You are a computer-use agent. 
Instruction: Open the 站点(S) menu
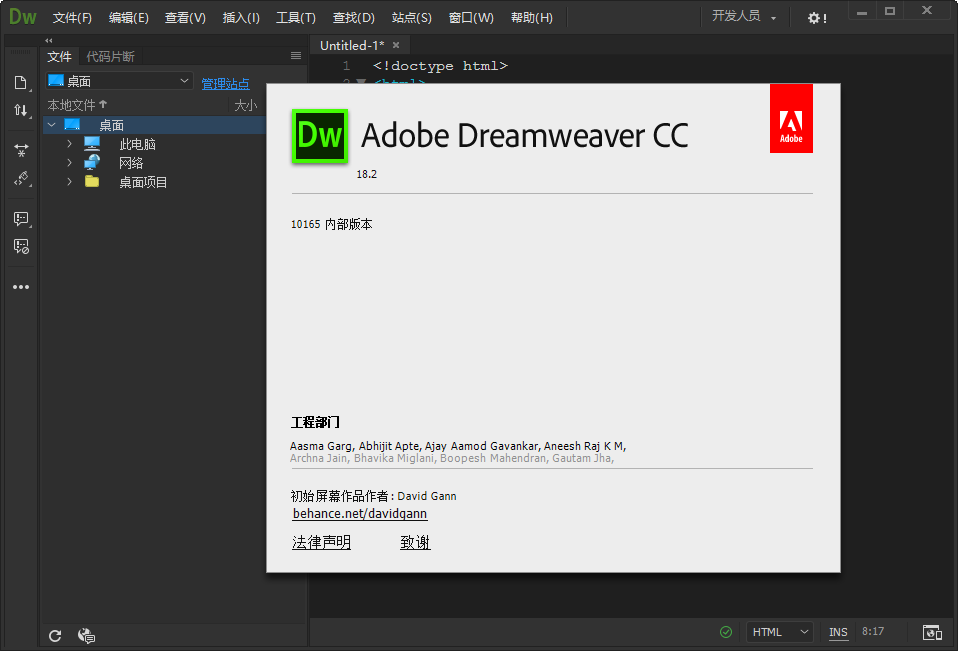pos(411,18)
